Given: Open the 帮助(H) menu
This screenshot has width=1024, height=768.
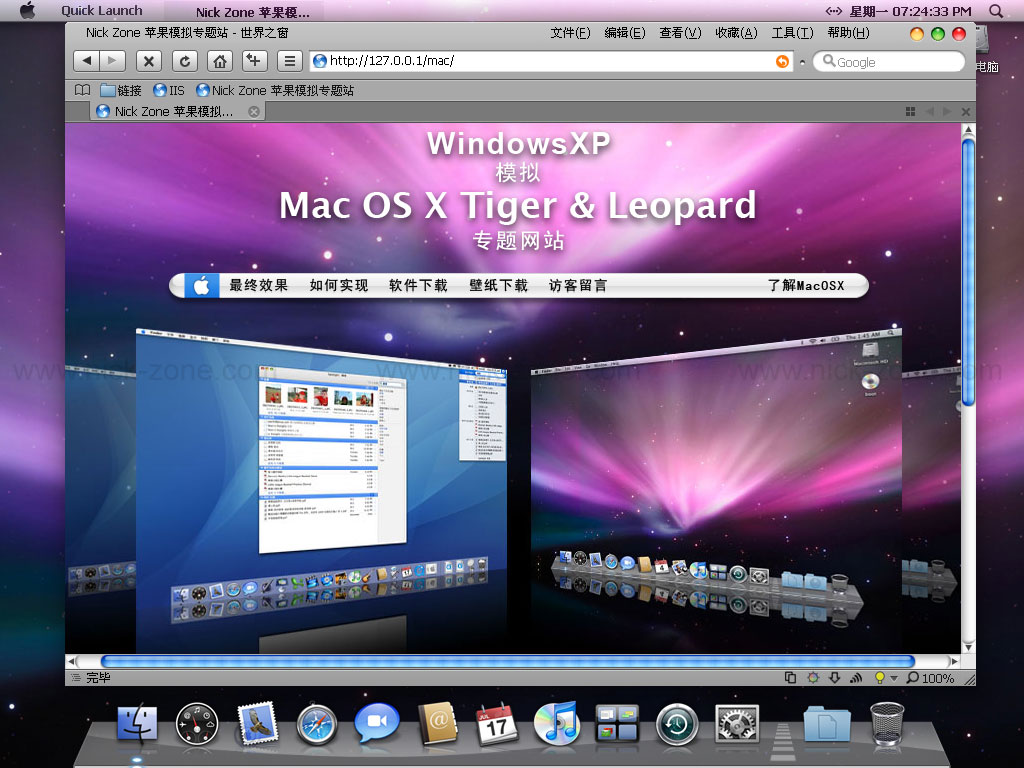Looking at the screenshot, I should click(848, 33).
